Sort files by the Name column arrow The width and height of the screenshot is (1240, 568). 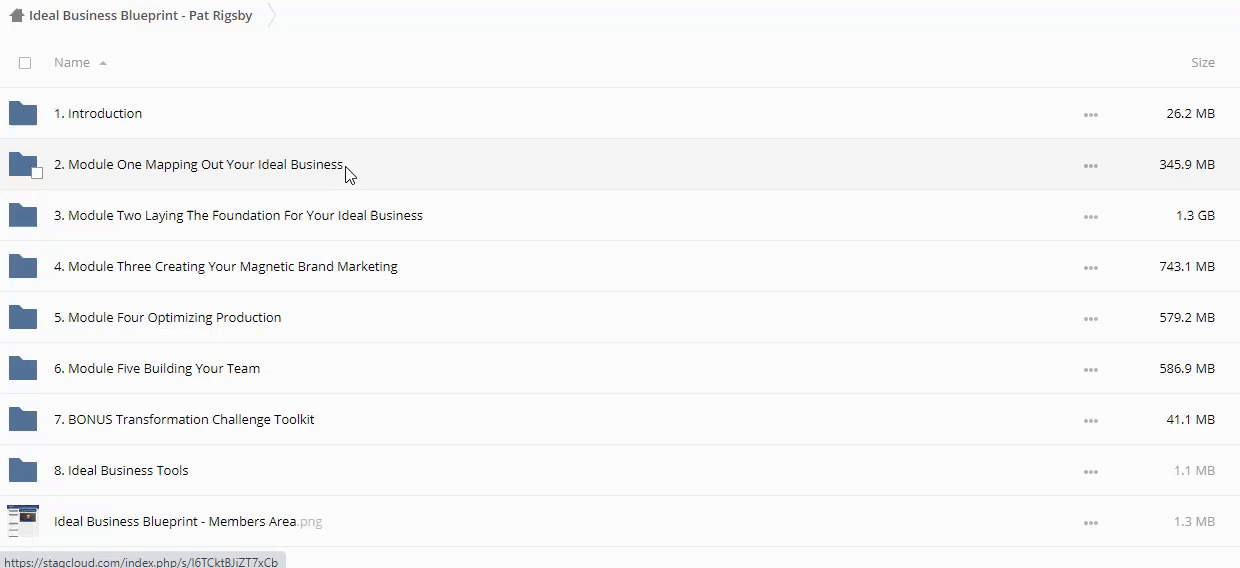tap(103, 63)
